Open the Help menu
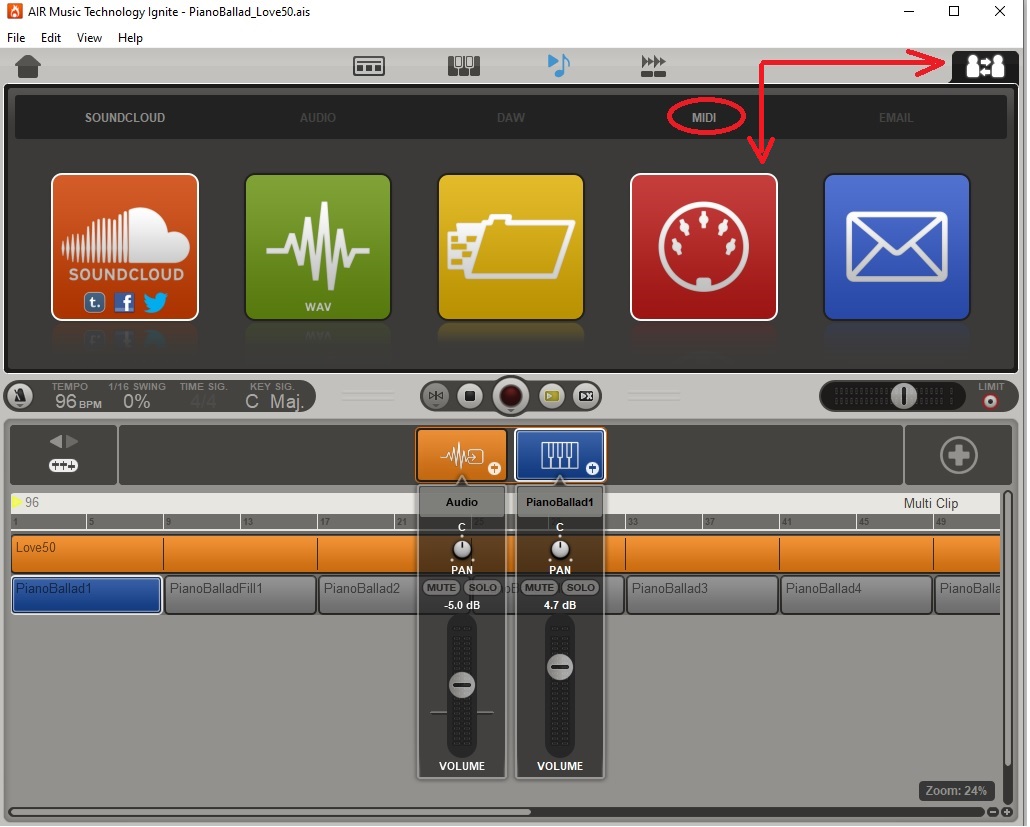 [x=130, y=37]
